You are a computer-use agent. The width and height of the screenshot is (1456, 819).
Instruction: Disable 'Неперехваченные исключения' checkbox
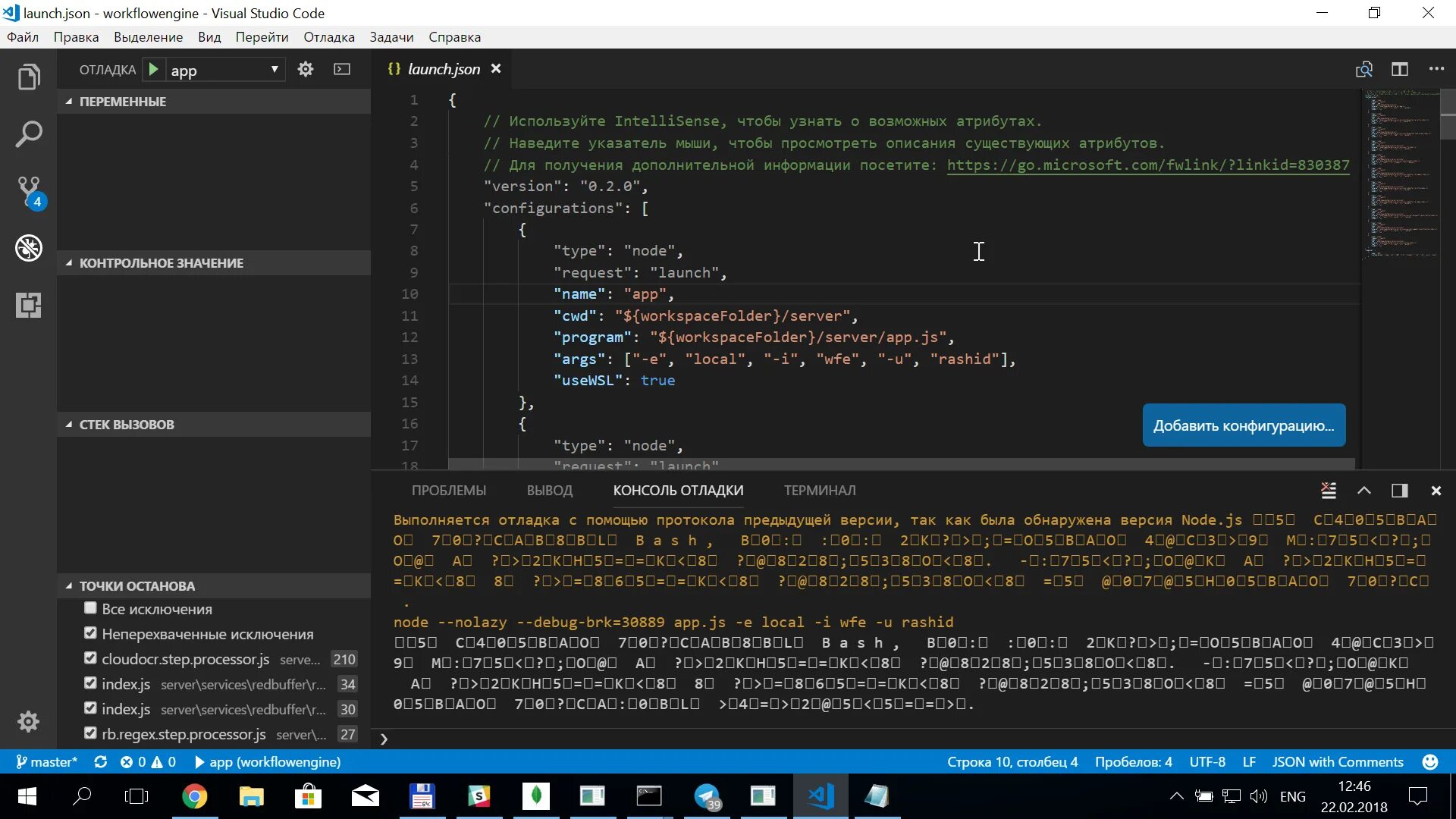(91, 633)
